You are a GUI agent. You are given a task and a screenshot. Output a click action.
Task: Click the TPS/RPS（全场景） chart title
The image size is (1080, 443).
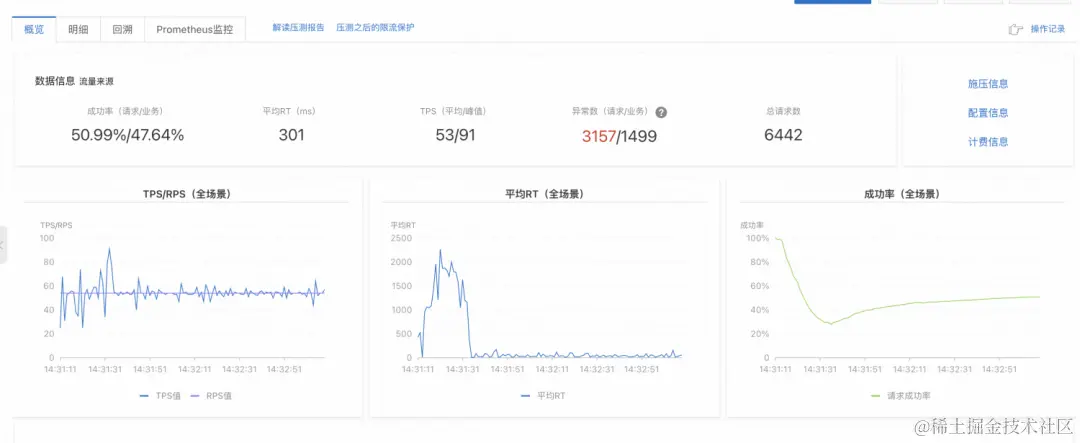(187, 194)
